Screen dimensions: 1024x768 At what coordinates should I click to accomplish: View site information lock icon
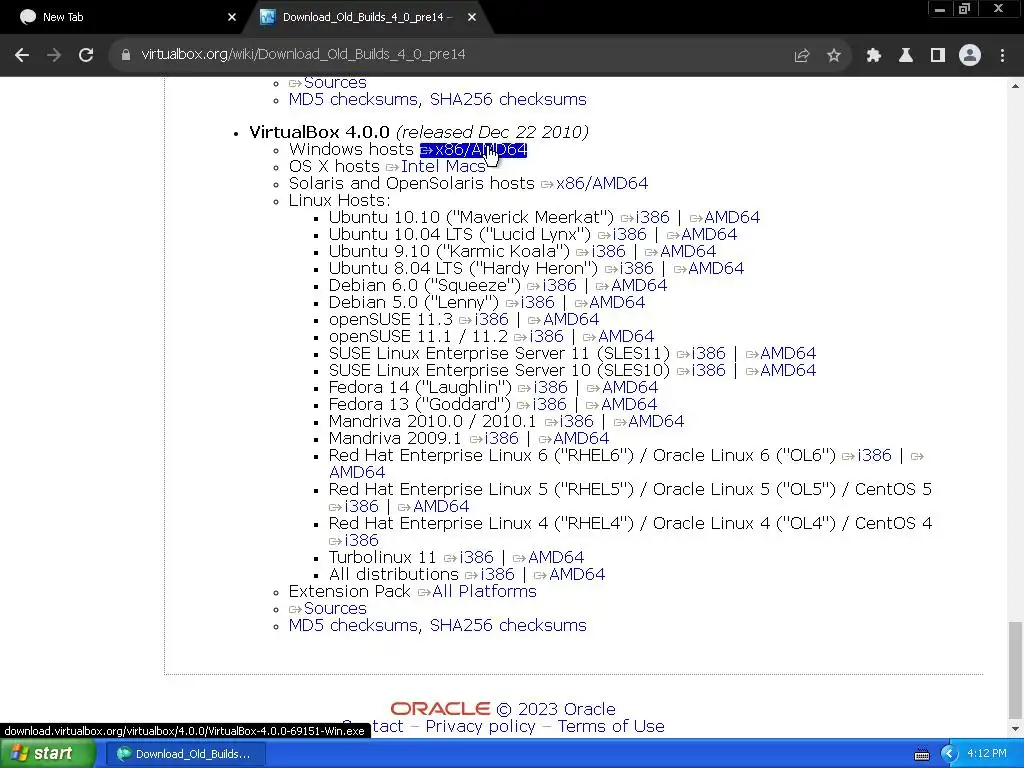click(x=125, y=55)
